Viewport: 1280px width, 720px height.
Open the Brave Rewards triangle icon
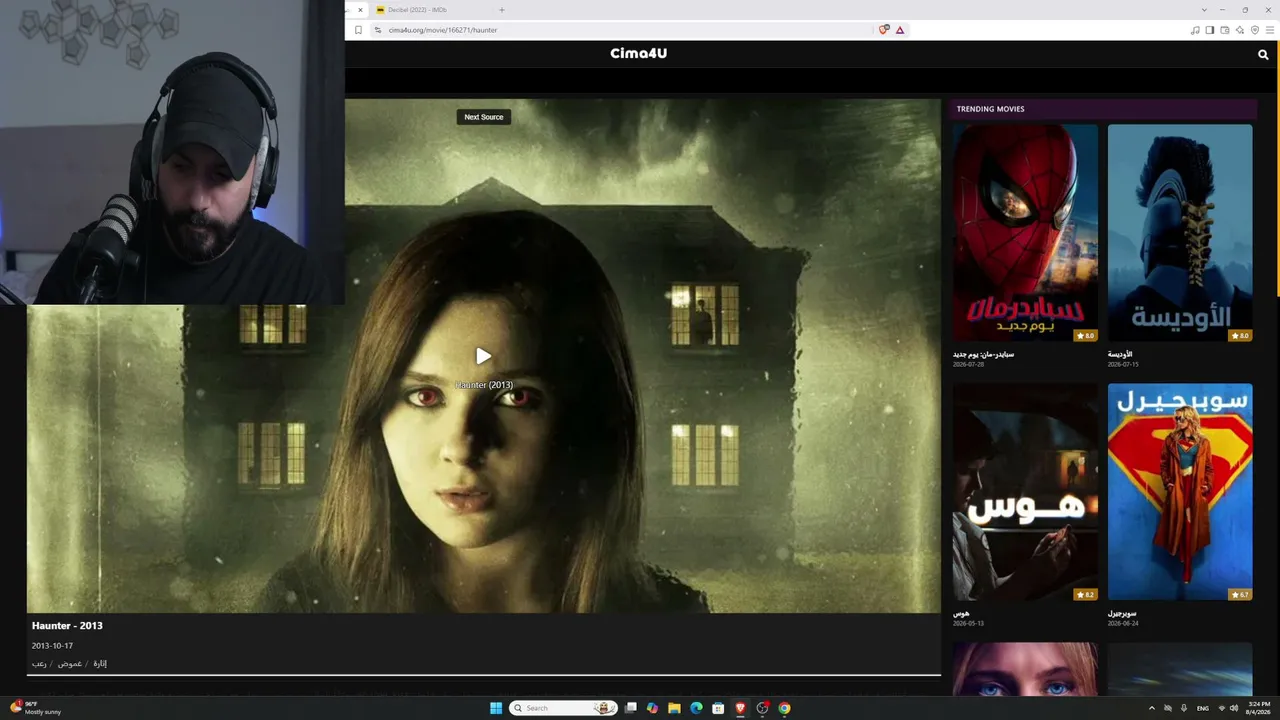click(900, 30)
